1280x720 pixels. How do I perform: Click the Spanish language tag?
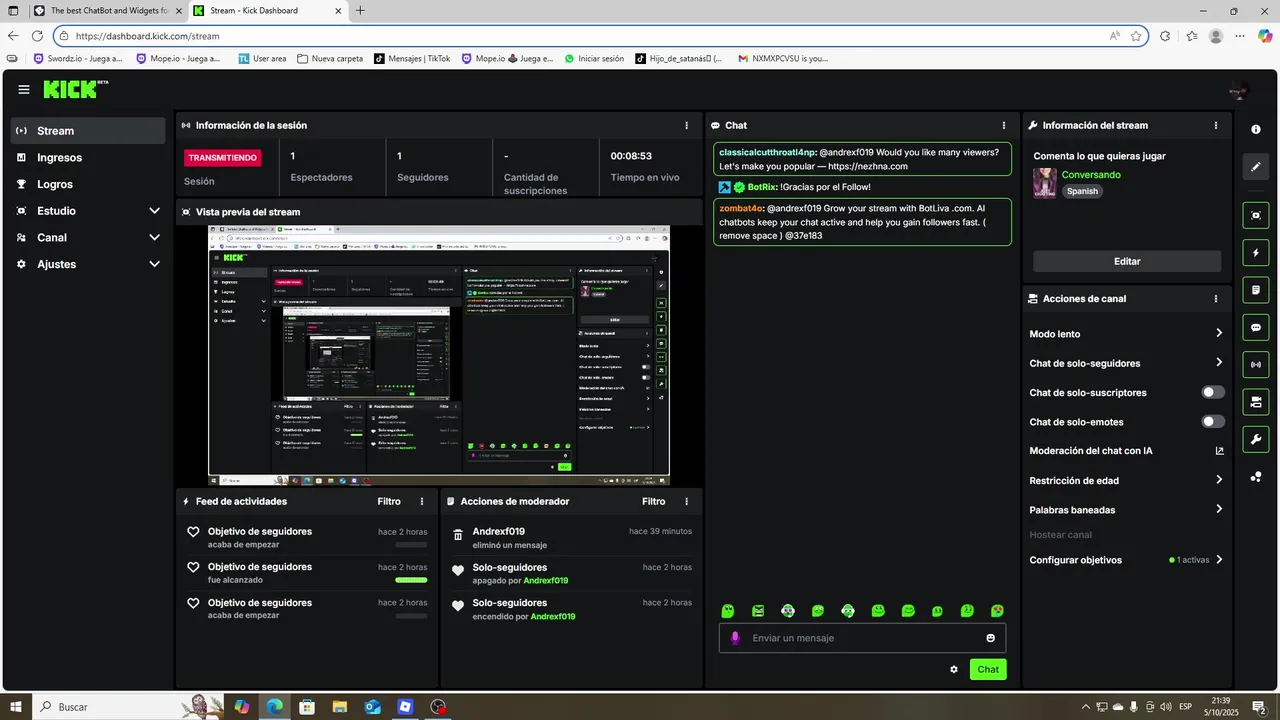1082,191
